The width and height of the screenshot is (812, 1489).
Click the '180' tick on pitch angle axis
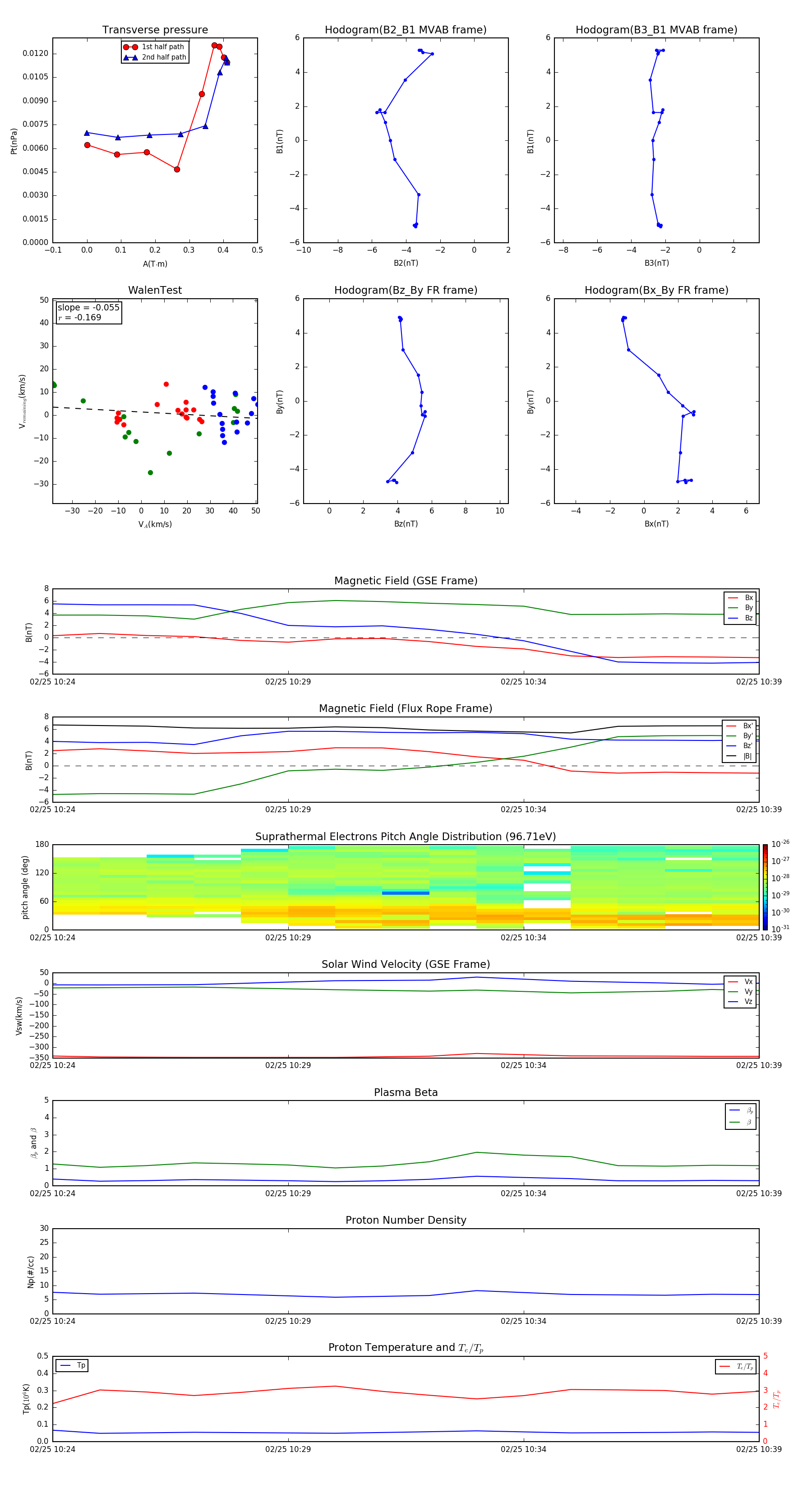click(42, 845)
